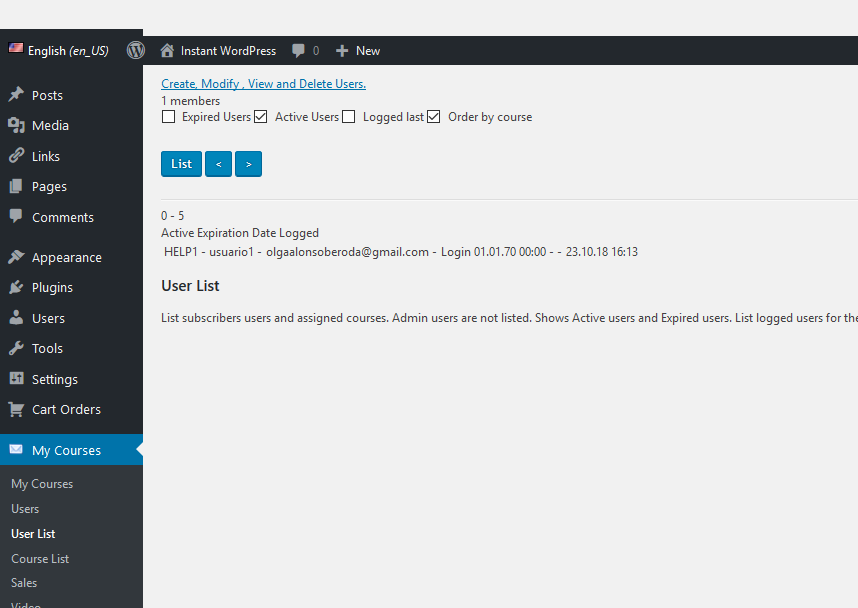Click the Media icon in sidebar
Screen dimensions: 858x608
click(x=16, y=125)
